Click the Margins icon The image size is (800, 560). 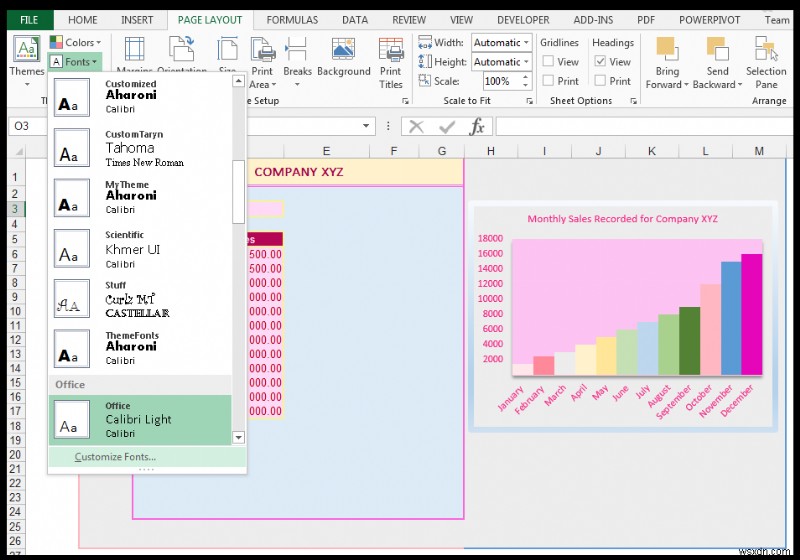(135, 49)
